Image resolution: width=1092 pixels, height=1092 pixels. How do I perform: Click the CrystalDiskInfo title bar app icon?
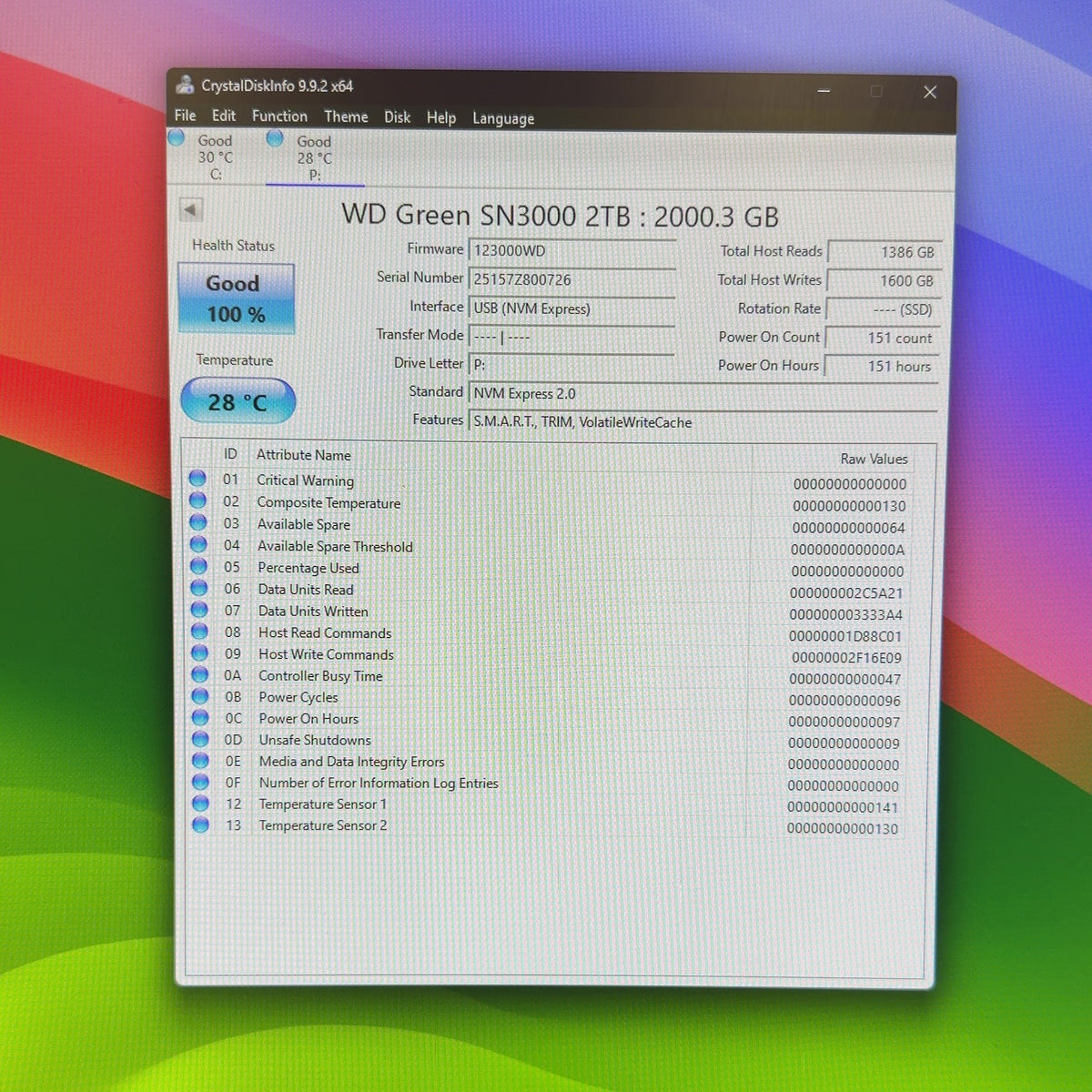click(x=185, y=86)
